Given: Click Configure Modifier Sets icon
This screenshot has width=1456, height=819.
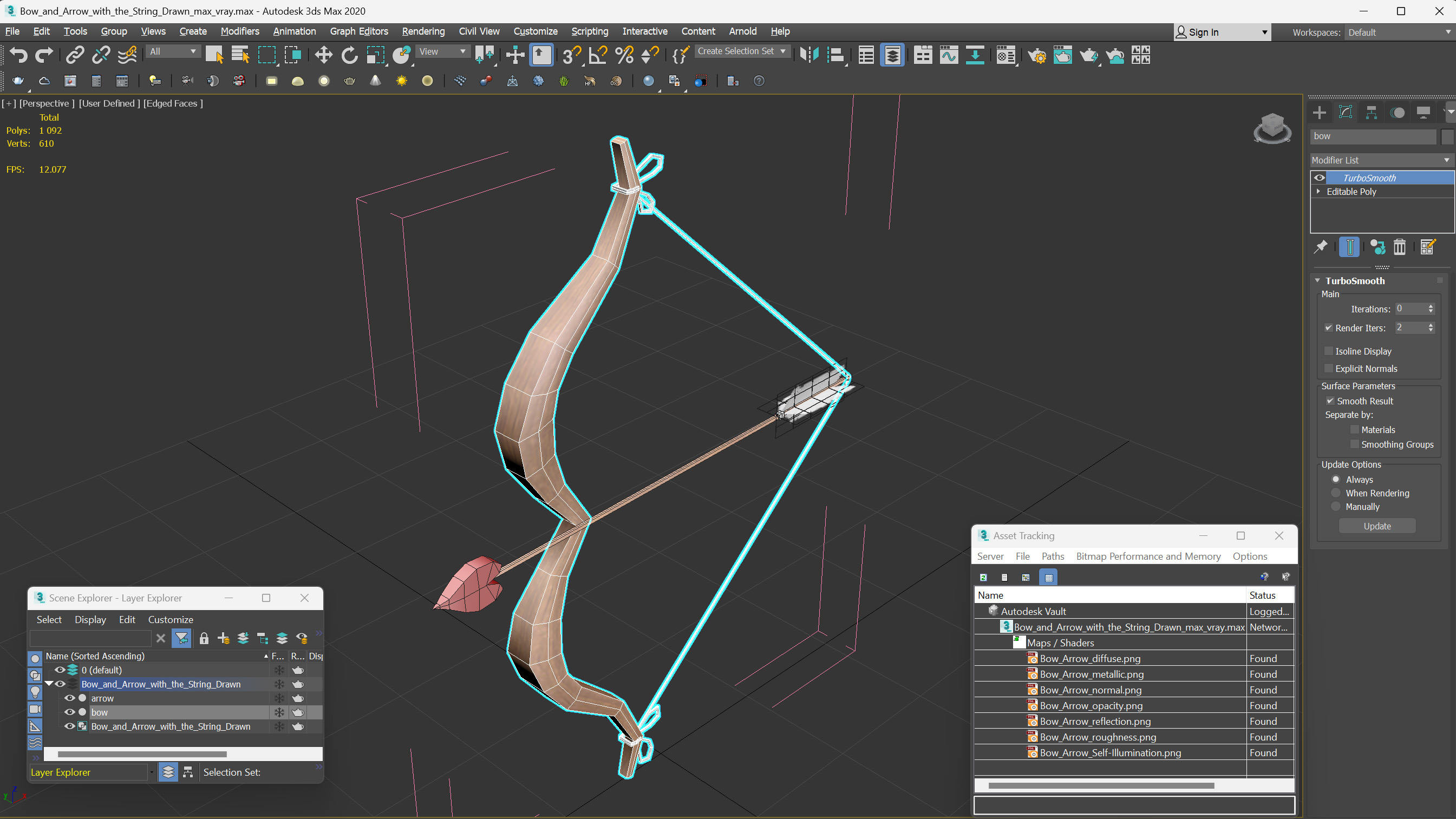Looking at the screenshot, I should (x=1428, y=247).
